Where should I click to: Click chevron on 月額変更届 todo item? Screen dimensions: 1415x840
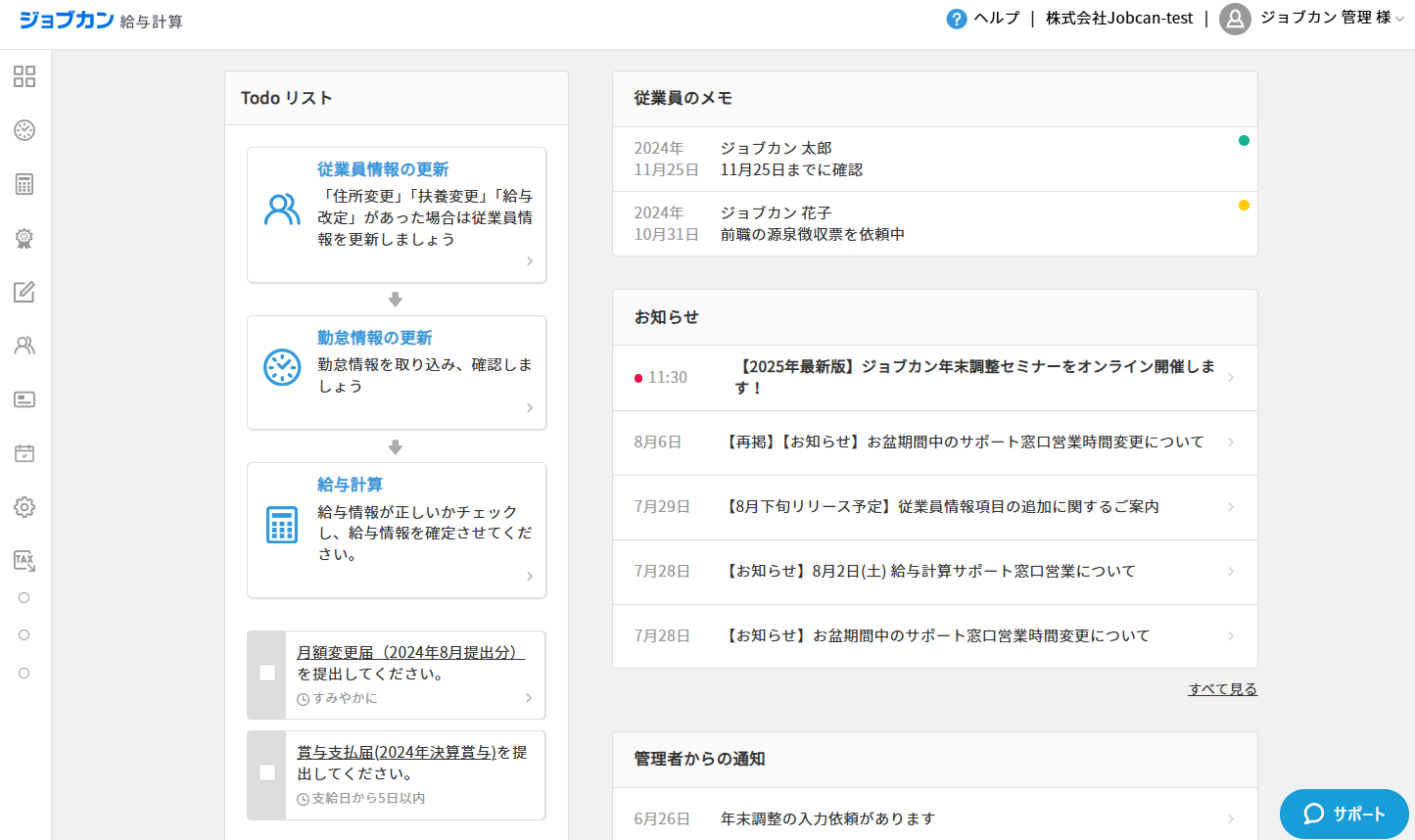click(x=529, y=698)
